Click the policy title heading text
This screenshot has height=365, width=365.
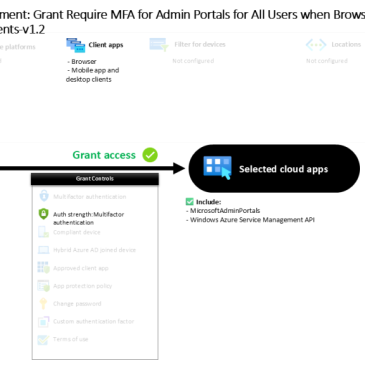pyautogui.click(x=182, y=22)
